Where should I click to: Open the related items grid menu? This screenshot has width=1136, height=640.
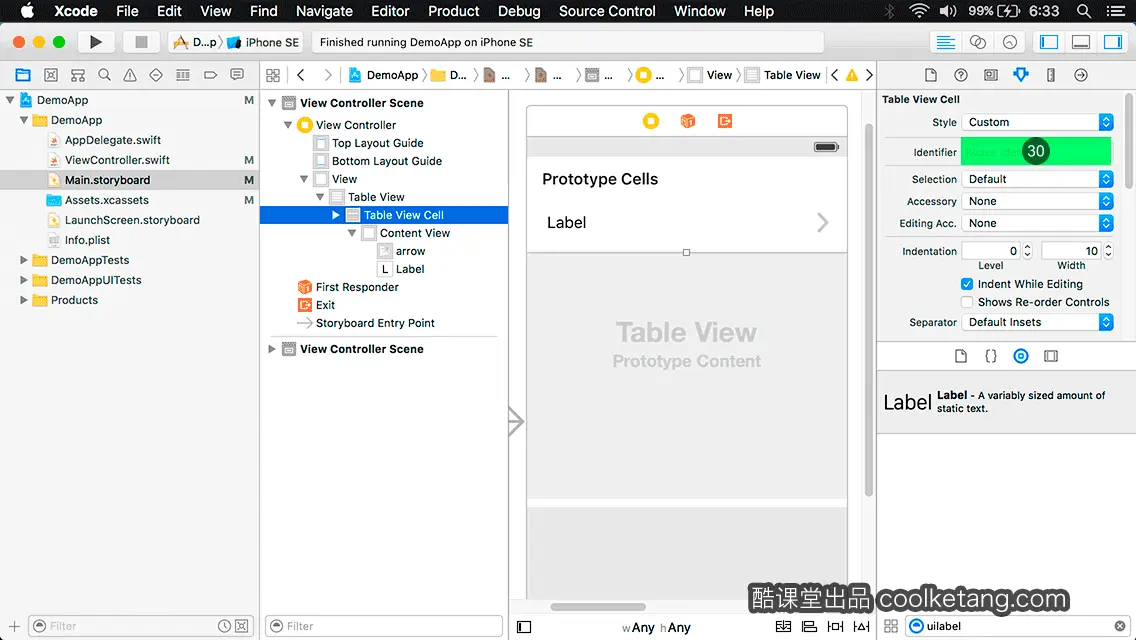273,75
